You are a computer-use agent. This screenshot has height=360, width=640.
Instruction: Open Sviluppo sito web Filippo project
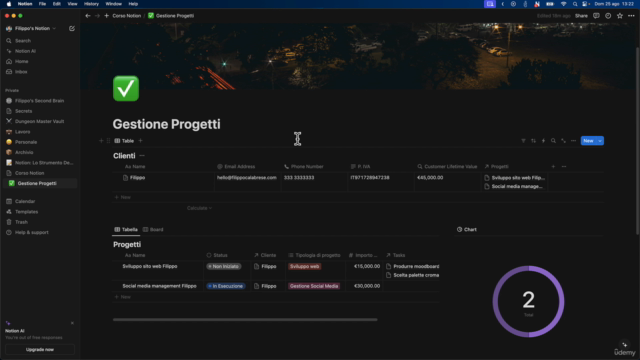pyautogui.click(x=150, y=266)
